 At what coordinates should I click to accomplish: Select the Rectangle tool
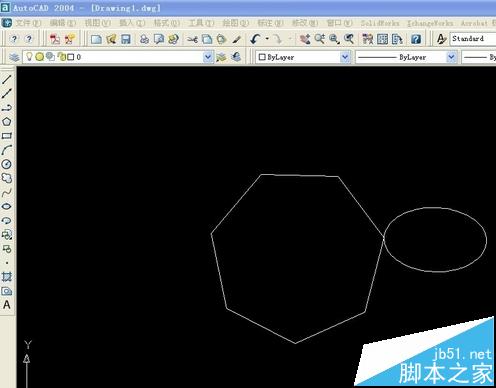[x=7, y=136]
